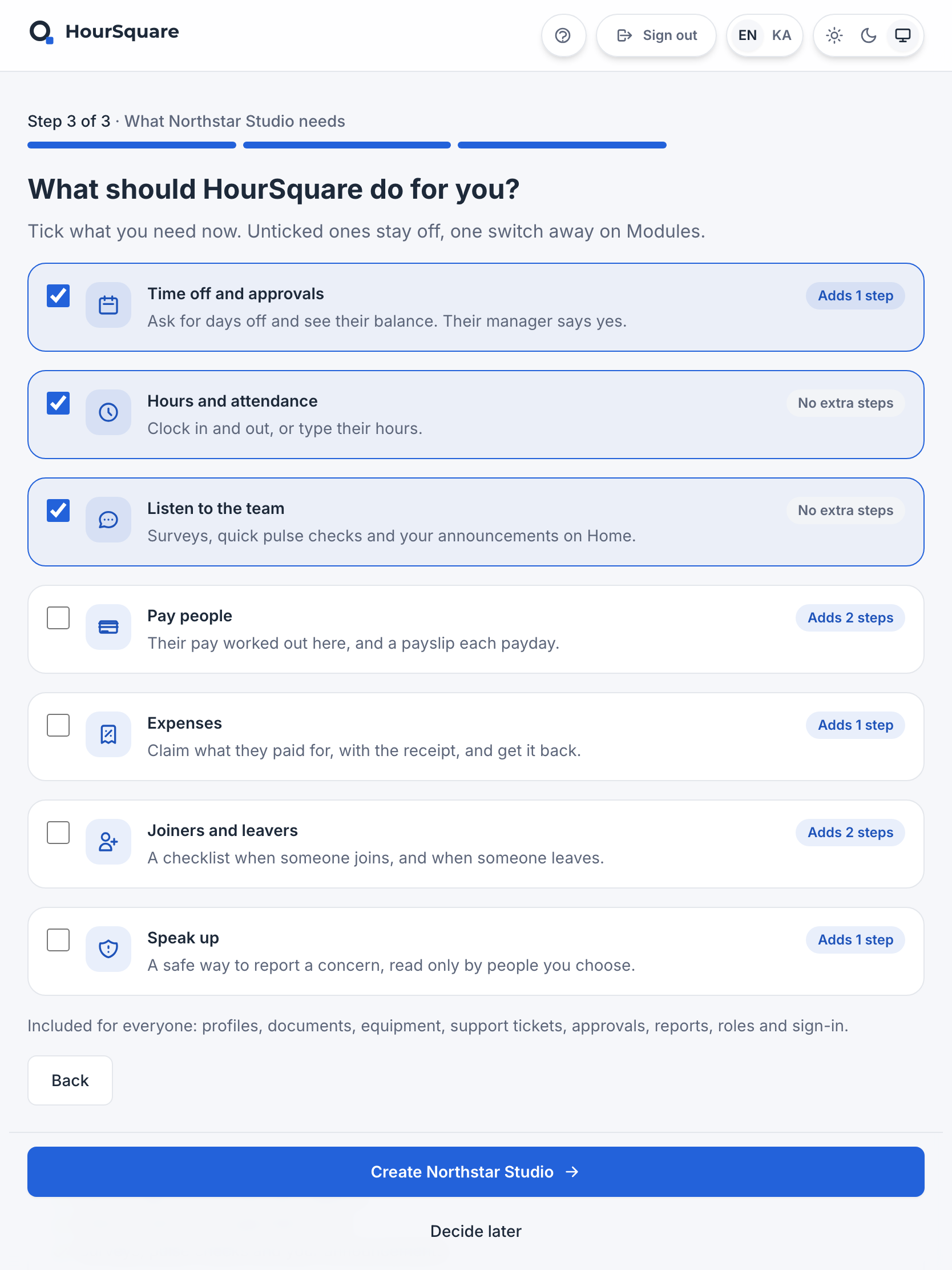
Task: Click 'Adds 2 steps' badge on Joiners and leavers
Action: point(850,833)
